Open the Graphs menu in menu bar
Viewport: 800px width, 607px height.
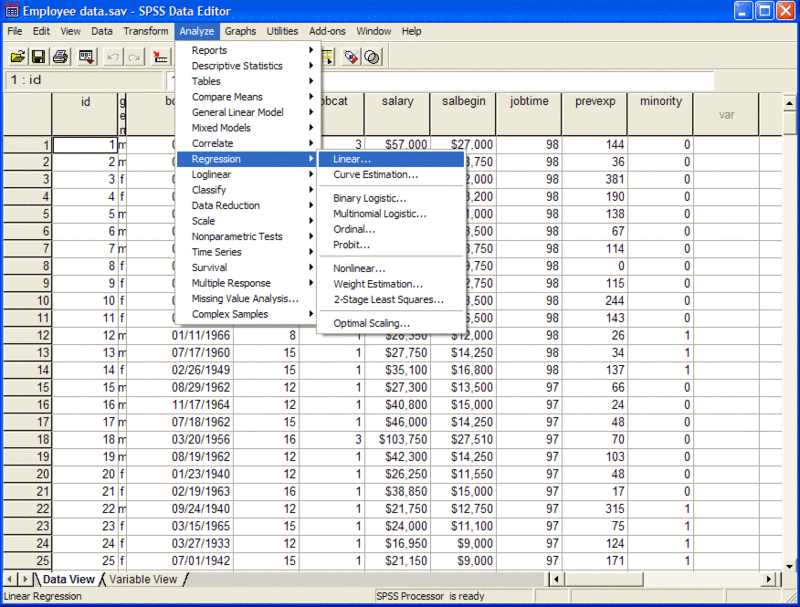pyautogui.click(x=240, y=31)
